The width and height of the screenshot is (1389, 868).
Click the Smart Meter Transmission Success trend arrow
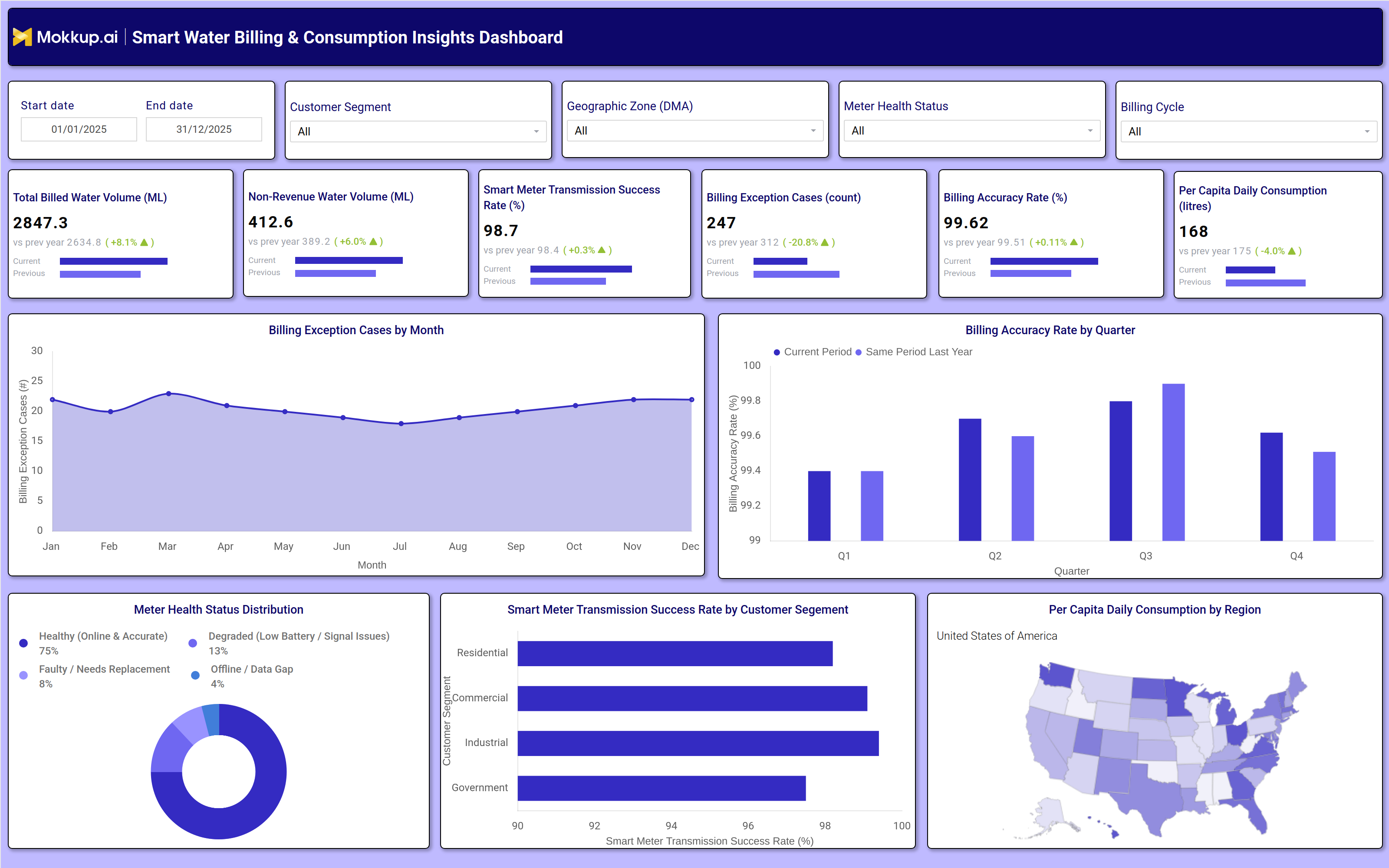(x=602, y=250)
